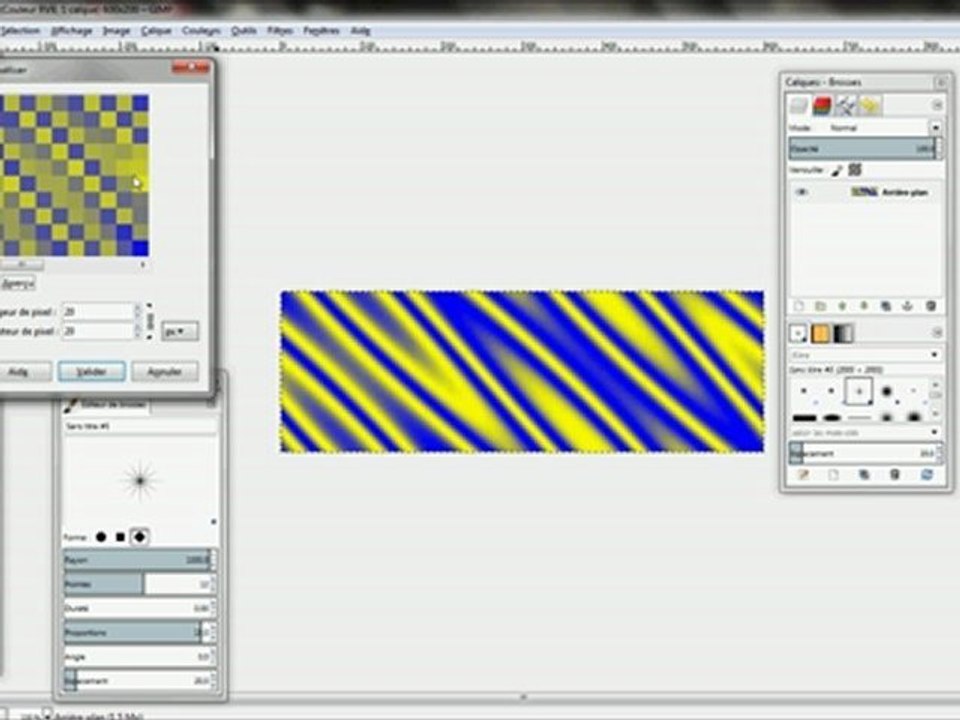
Task: Choose the circle brush shape
Action: pos(101,537)
